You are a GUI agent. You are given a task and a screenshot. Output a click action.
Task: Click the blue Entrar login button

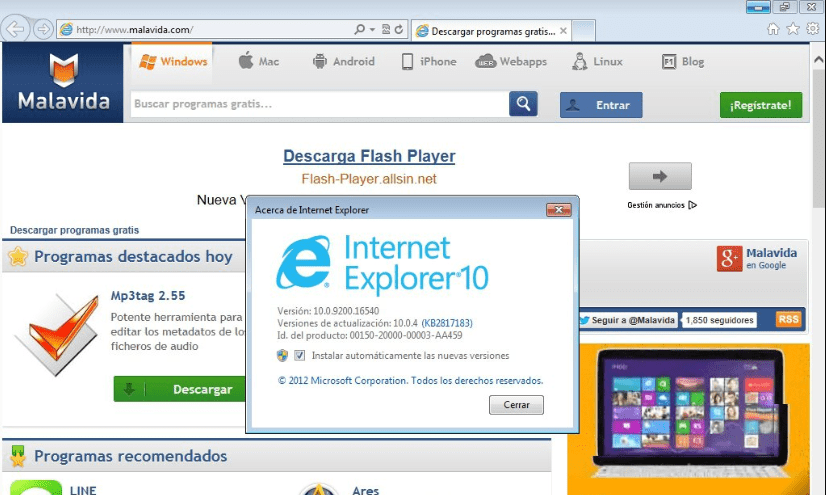tap(600, 105)
